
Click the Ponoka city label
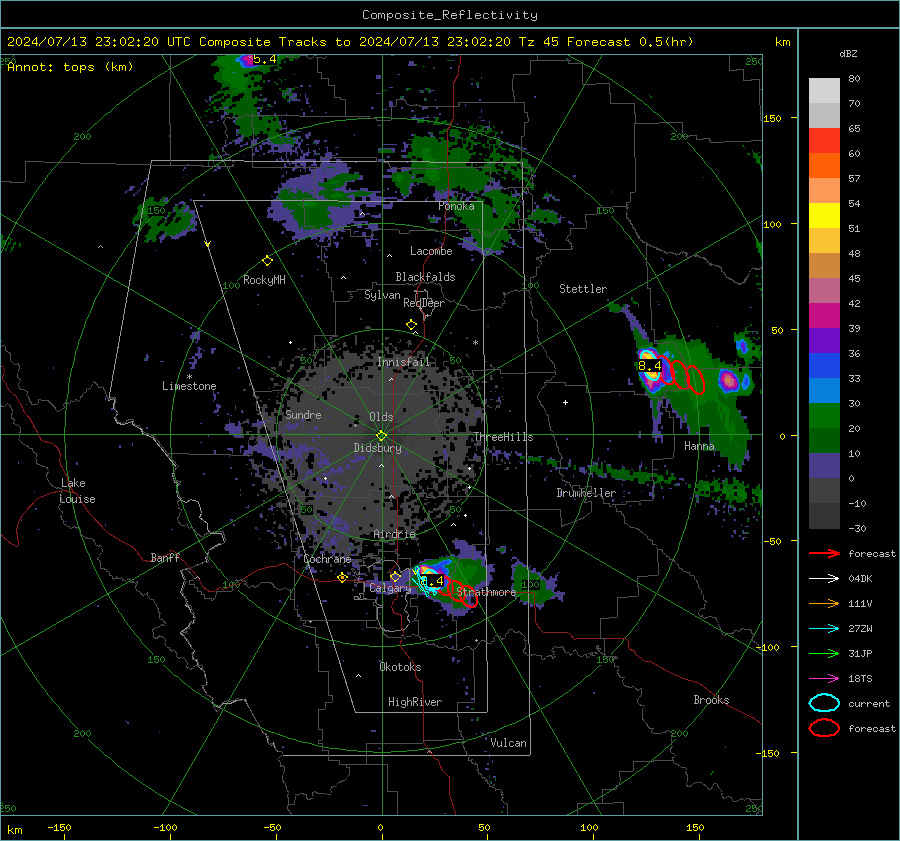(x=456, y=206)
